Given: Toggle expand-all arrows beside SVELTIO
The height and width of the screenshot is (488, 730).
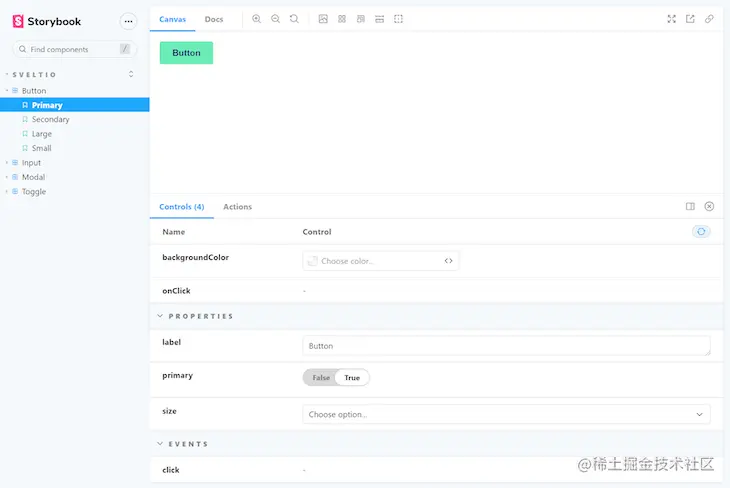Looking at the screenshot, I should click(131, 74).
